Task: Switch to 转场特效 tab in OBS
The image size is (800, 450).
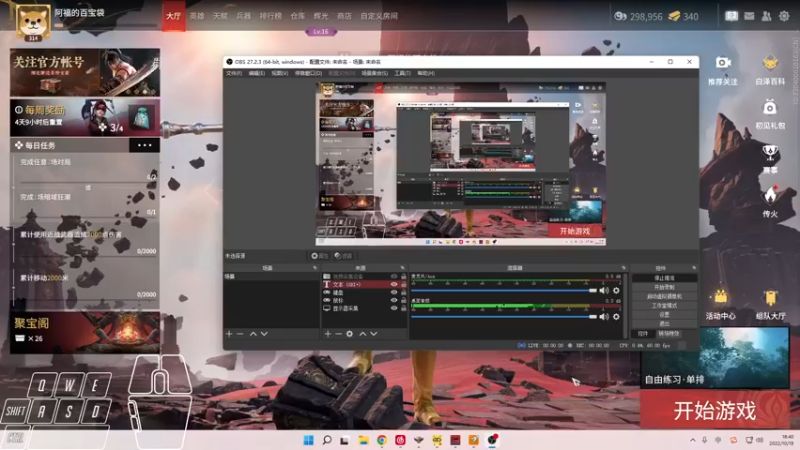Action: click(669, 334)
